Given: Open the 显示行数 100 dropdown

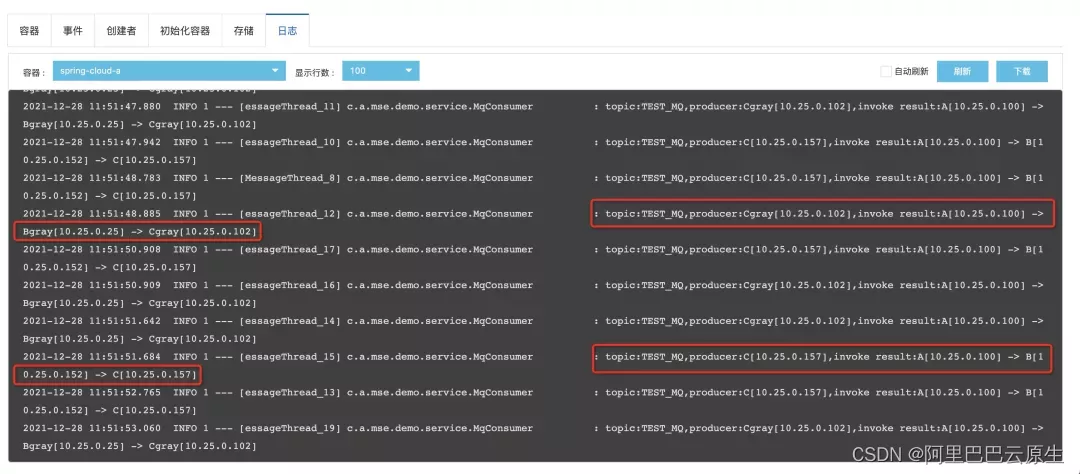Looking at the screenshot, I should click(x=380, y=71).
